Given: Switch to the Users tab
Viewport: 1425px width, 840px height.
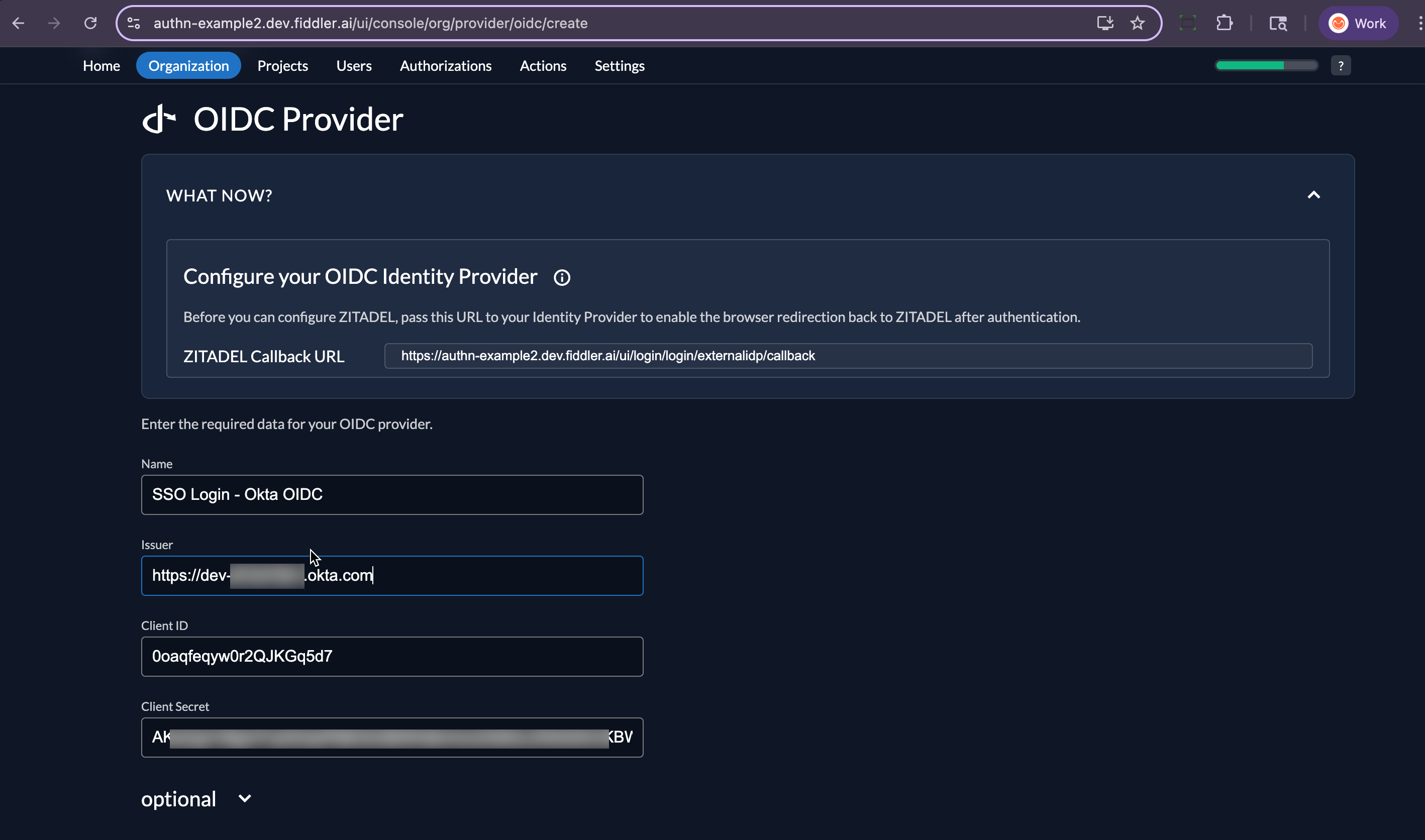Looking at the screenshot, I should 354,65.
